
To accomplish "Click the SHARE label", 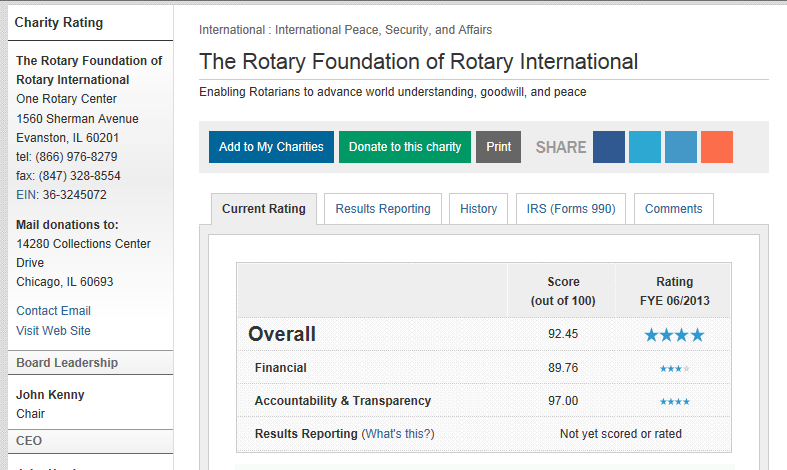I will (561, 147).
